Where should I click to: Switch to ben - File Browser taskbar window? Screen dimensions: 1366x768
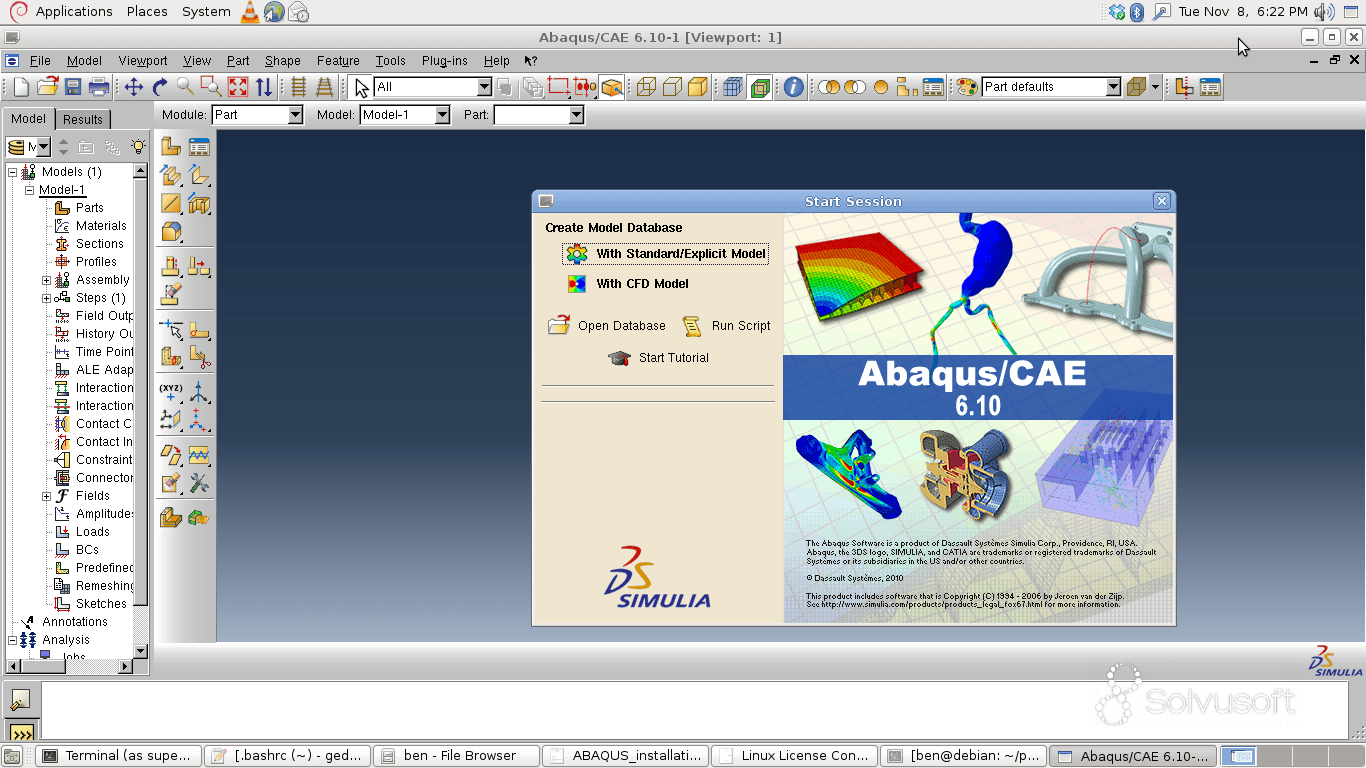(x=458, y=756)
